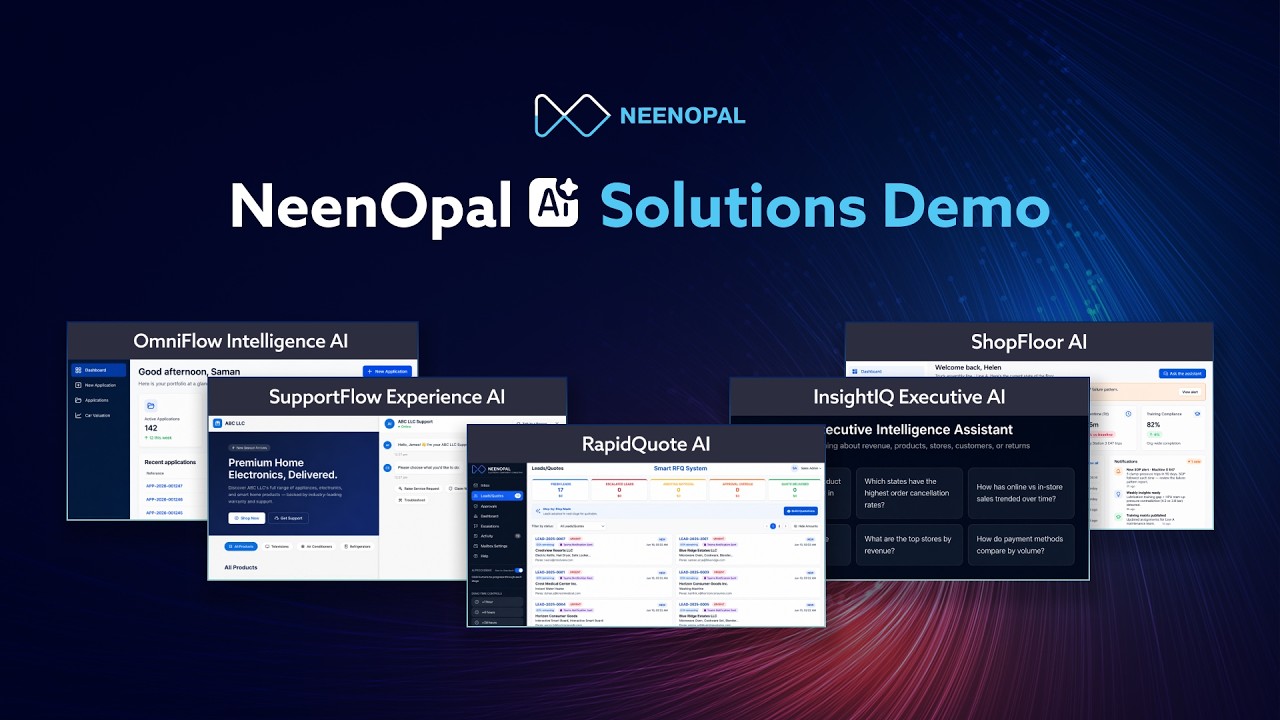Select question about payment methods by volume
Image resolution: width=1280 pixels, height=720 pixels.
coord(1021,545)
